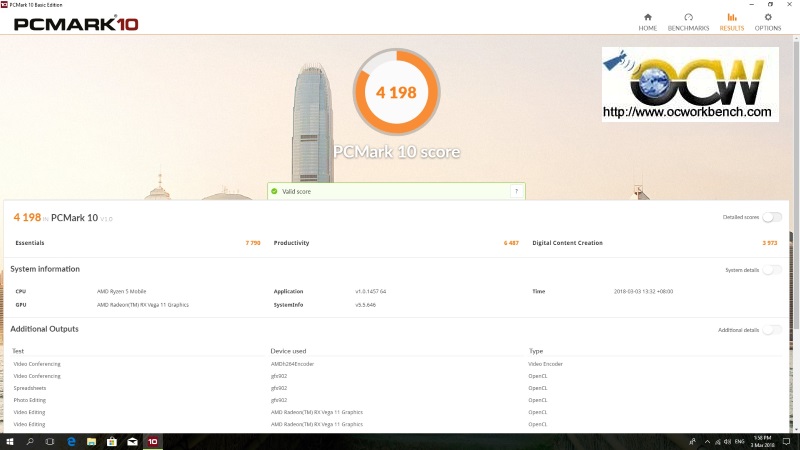Click AMDh264Encoder device entry
The width and height of the screenshot is (800, 450).
[x=292, y=364]
